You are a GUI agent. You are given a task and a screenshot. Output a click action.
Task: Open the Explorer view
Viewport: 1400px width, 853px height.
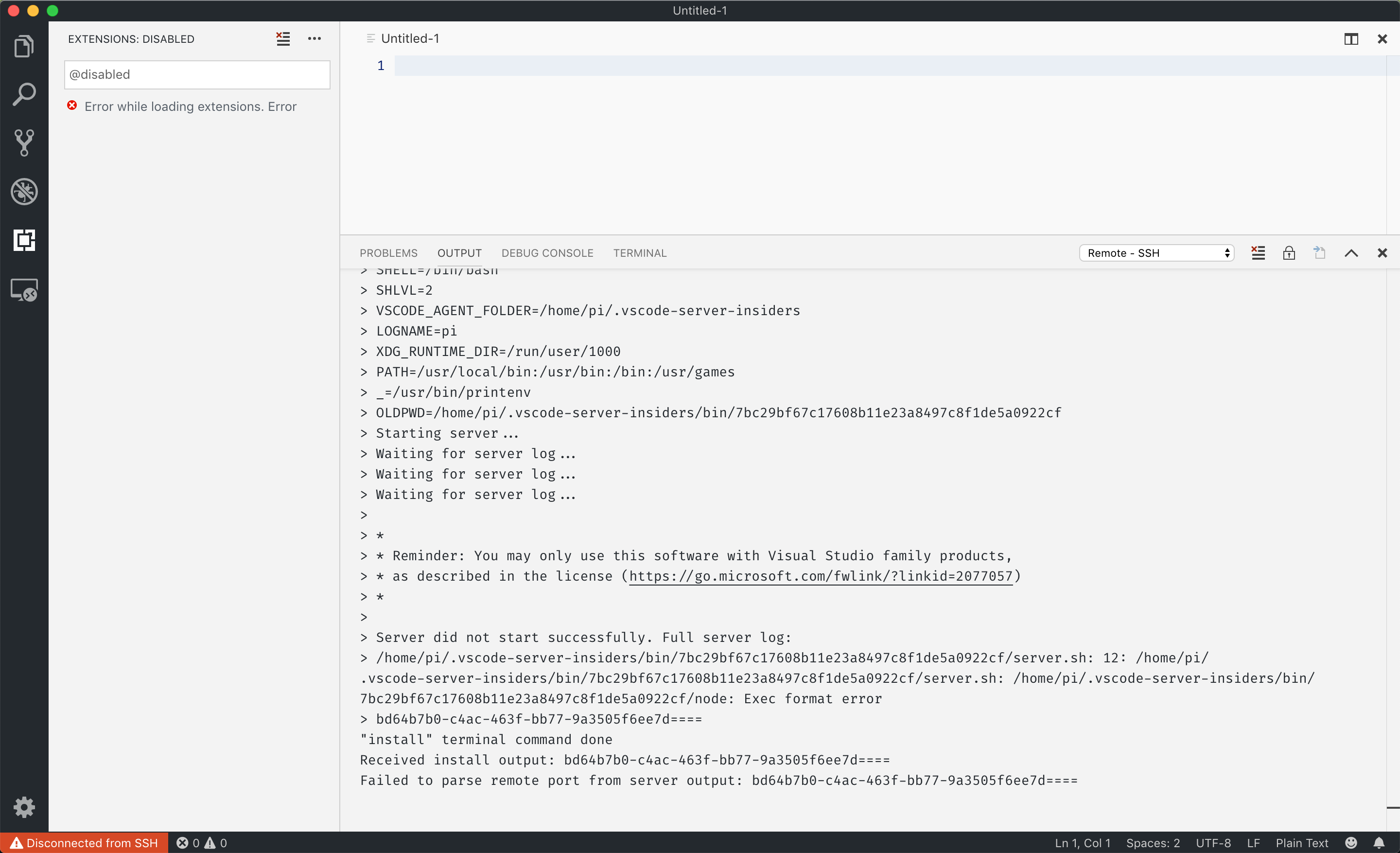point(24,46)
